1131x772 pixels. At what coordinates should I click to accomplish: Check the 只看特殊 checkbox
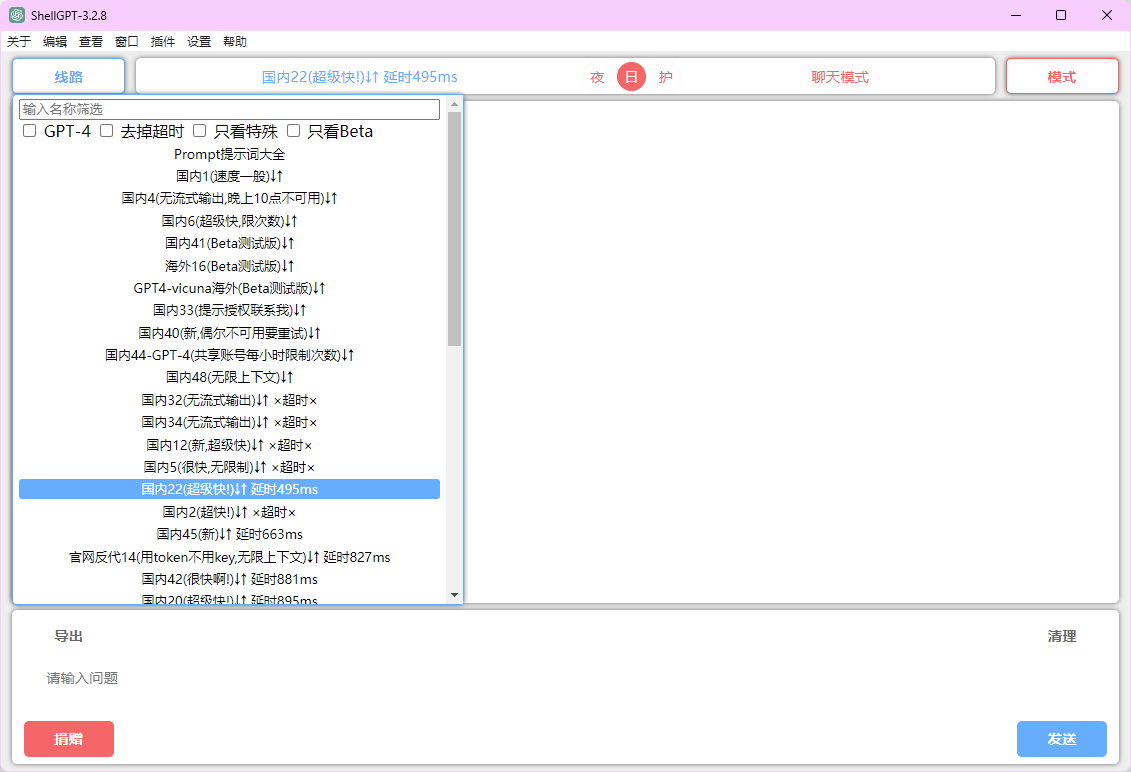(200, 131)
